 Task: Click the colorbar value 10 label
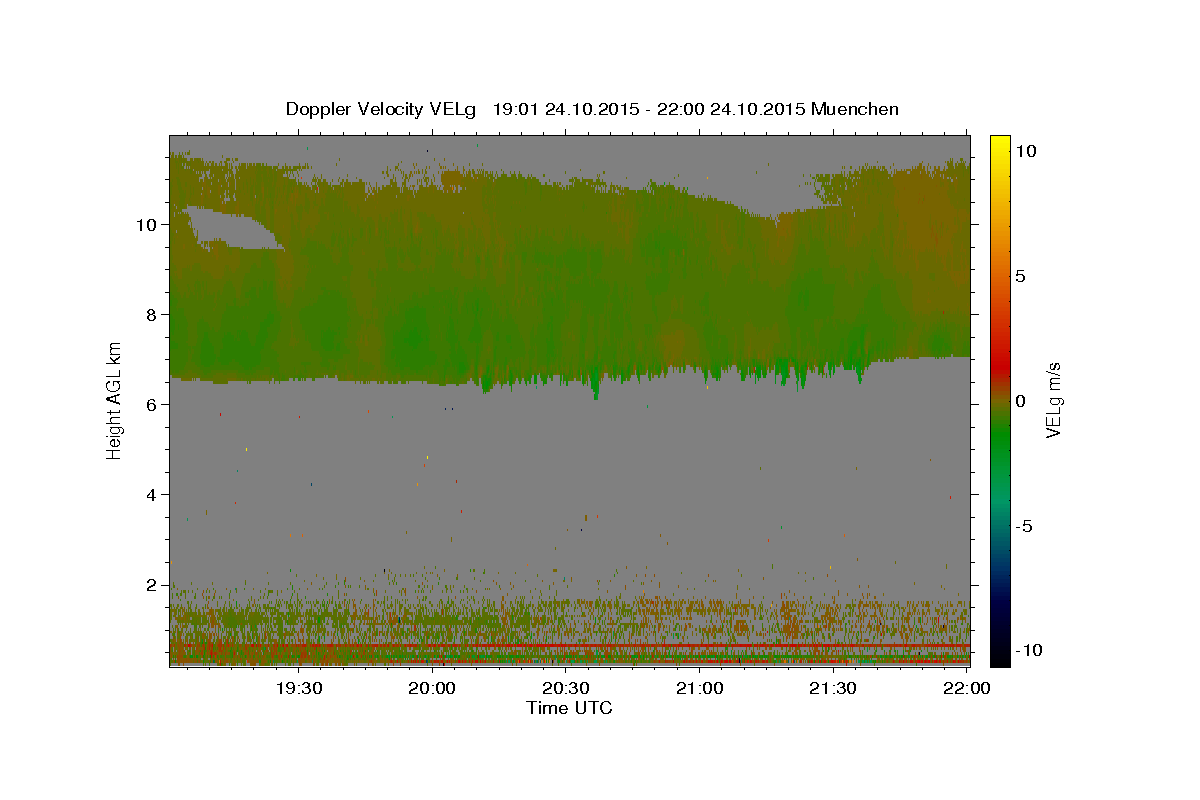click(1025, 151)
